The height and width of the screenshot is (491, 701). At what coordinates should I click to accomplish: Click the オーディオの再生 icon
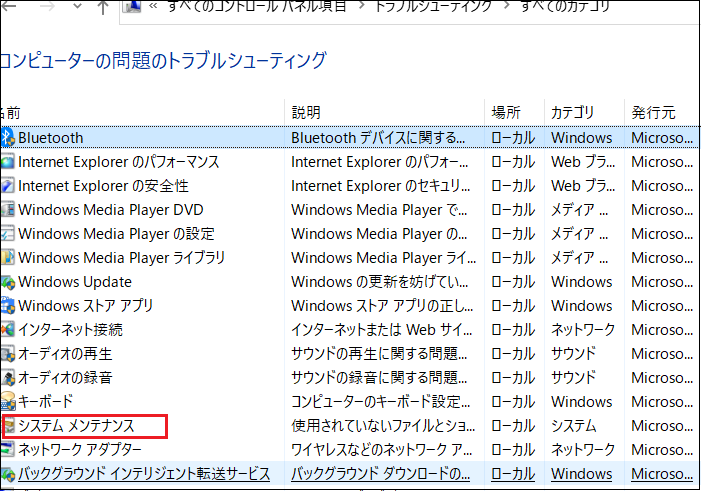pyautogui.click(x=7, y=354)
